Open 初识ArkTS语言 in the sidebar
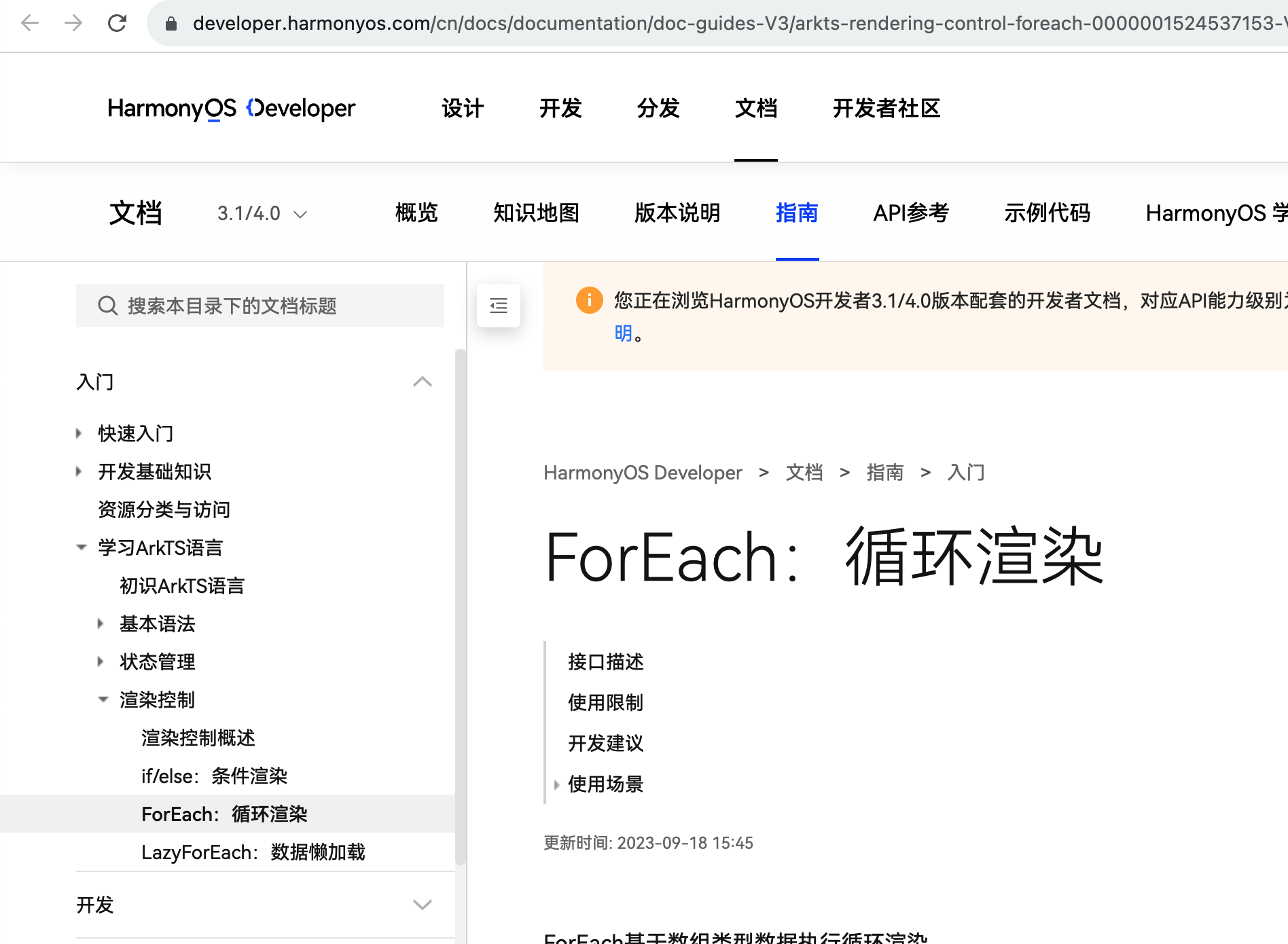The height and width of the screenshot is (944, 1288). [x=182, y=585]
